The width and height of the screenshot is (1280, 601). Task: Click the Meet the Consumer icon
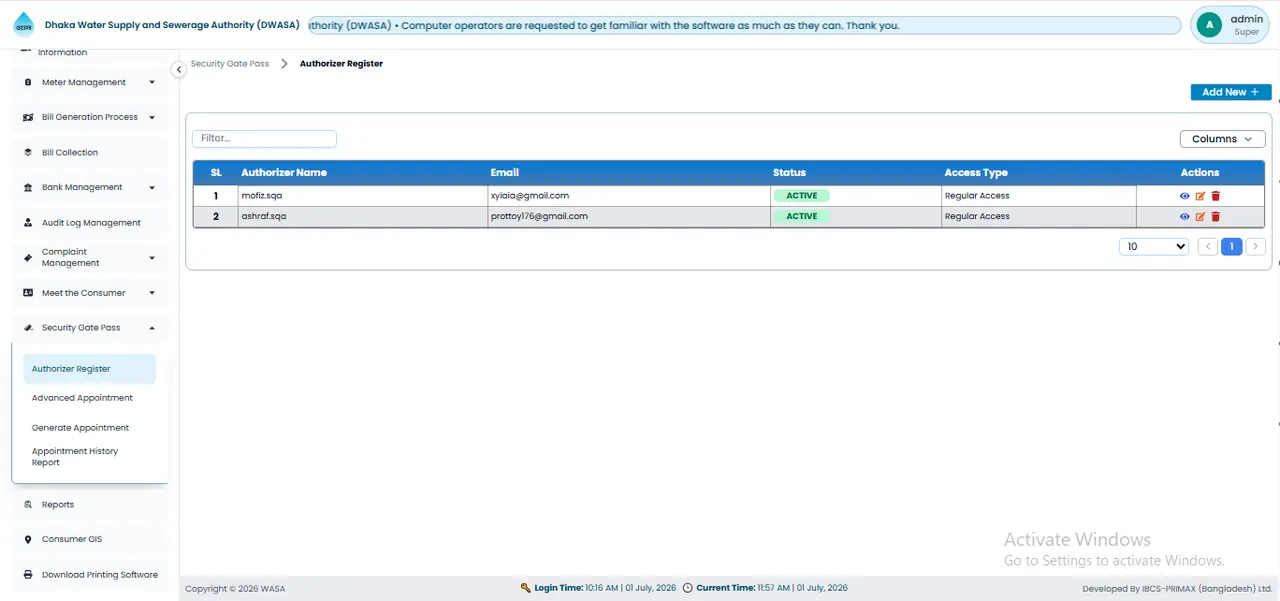tap(28, 293)
